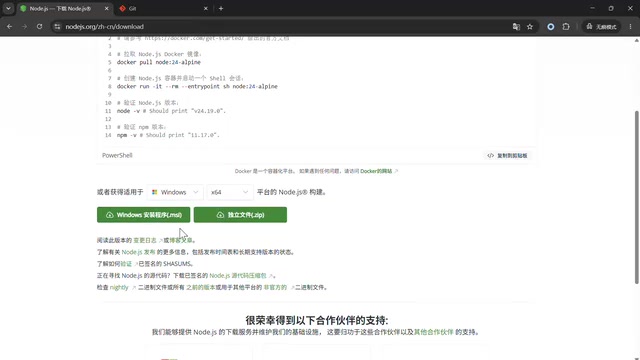Close the Git tab
Viewport: 640px width, 360px height.
coord(206,9)
